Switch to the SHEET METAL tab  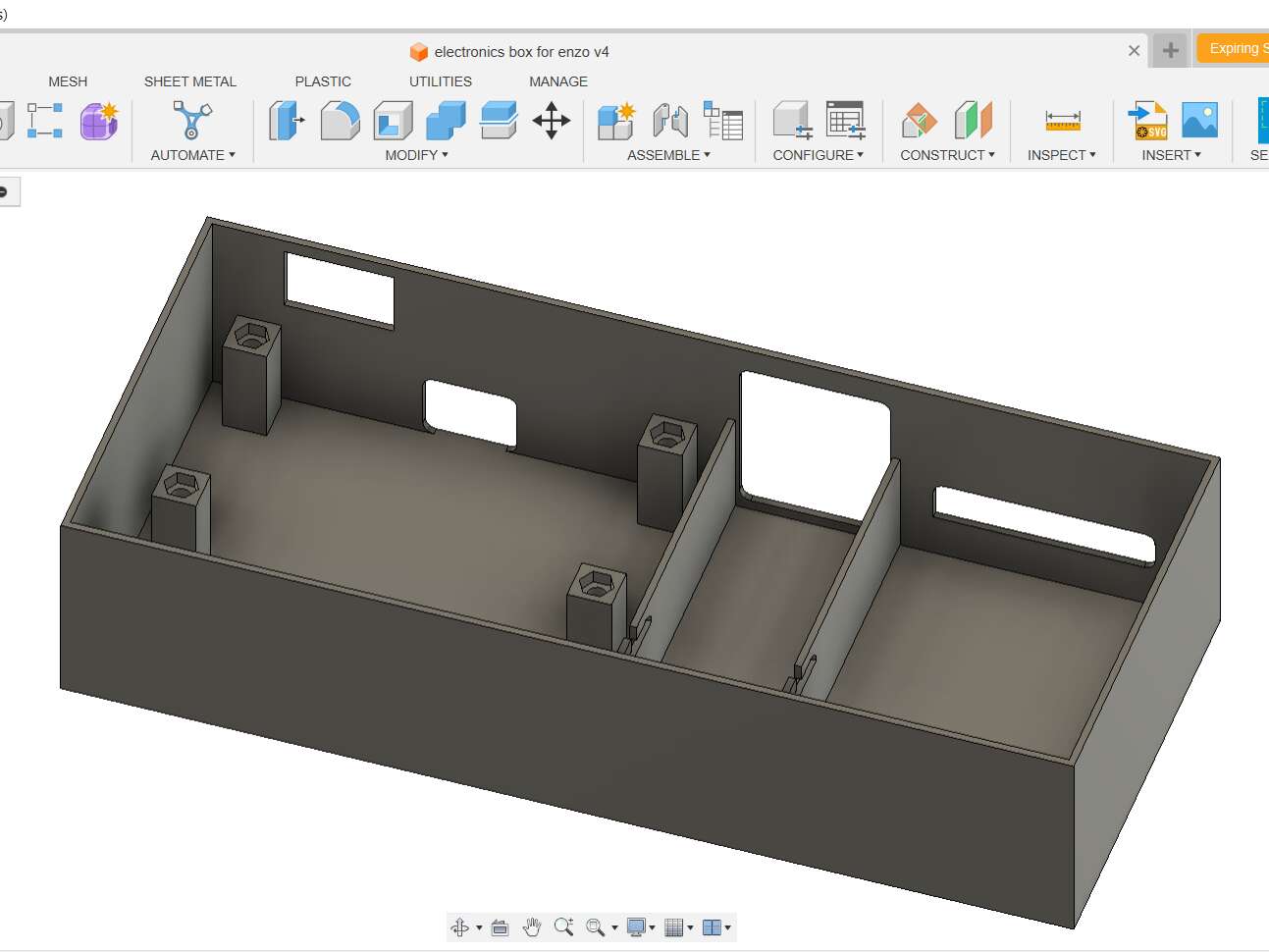click(x=190, y=81)
